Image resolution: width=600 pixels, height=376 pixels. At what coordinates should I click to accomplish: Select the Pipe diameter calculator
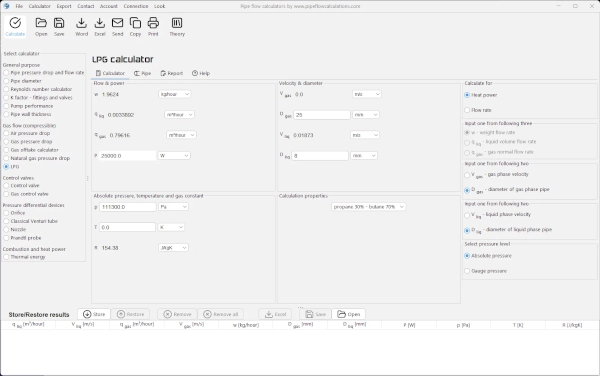tap(22, 81)
